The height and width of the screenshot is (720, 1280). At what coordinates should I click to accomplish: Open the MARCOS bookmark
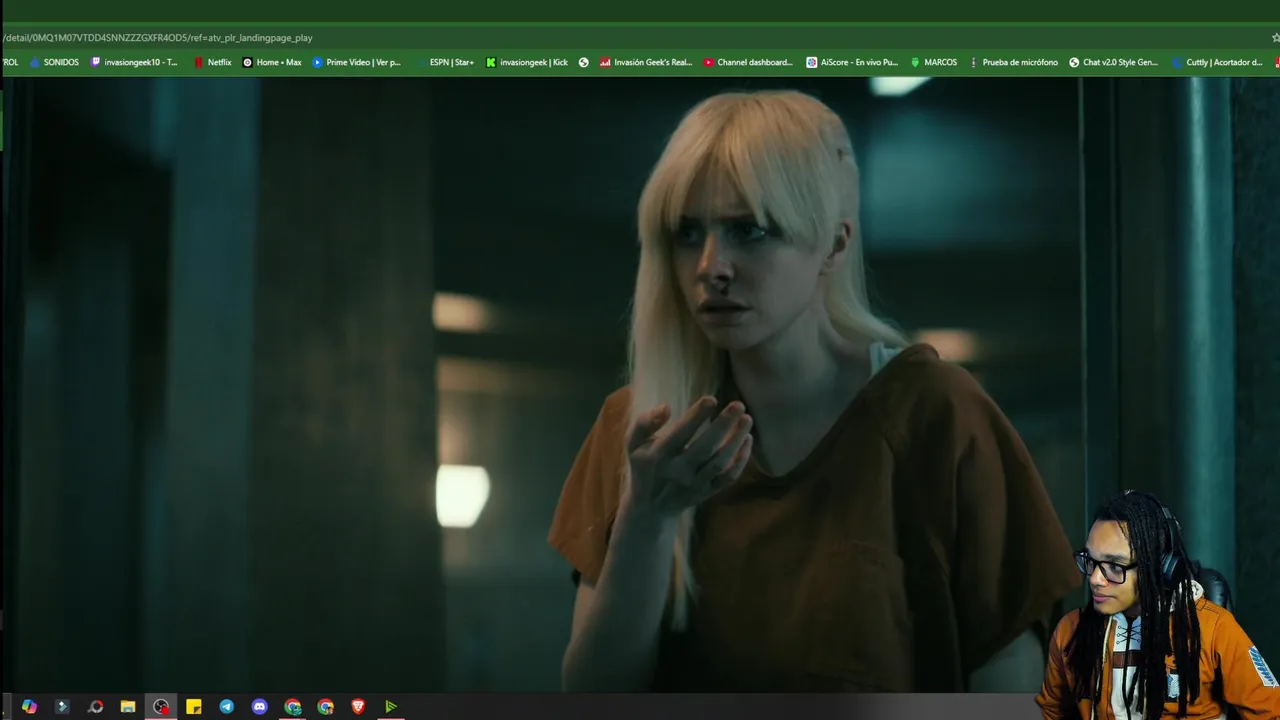pos(933,62)
